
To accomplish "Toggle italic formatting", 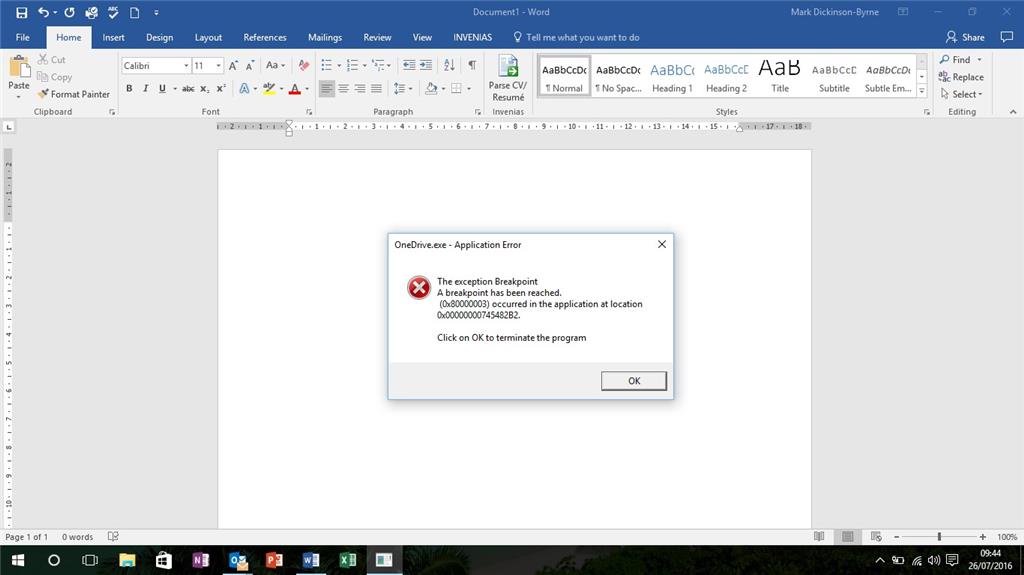I will tap(146, 88).
